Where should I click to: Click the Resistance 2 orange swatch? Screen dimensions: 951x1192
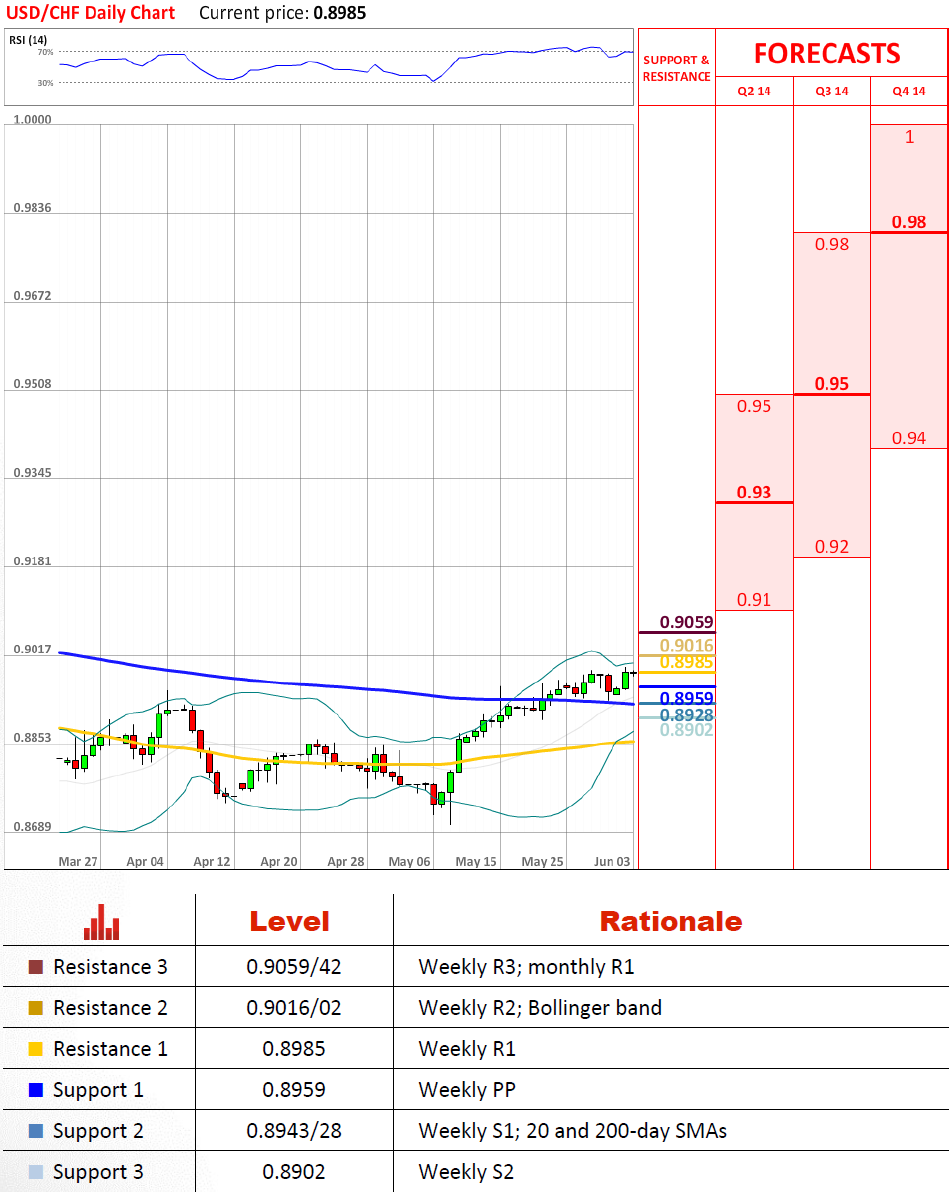[35, 1008]
